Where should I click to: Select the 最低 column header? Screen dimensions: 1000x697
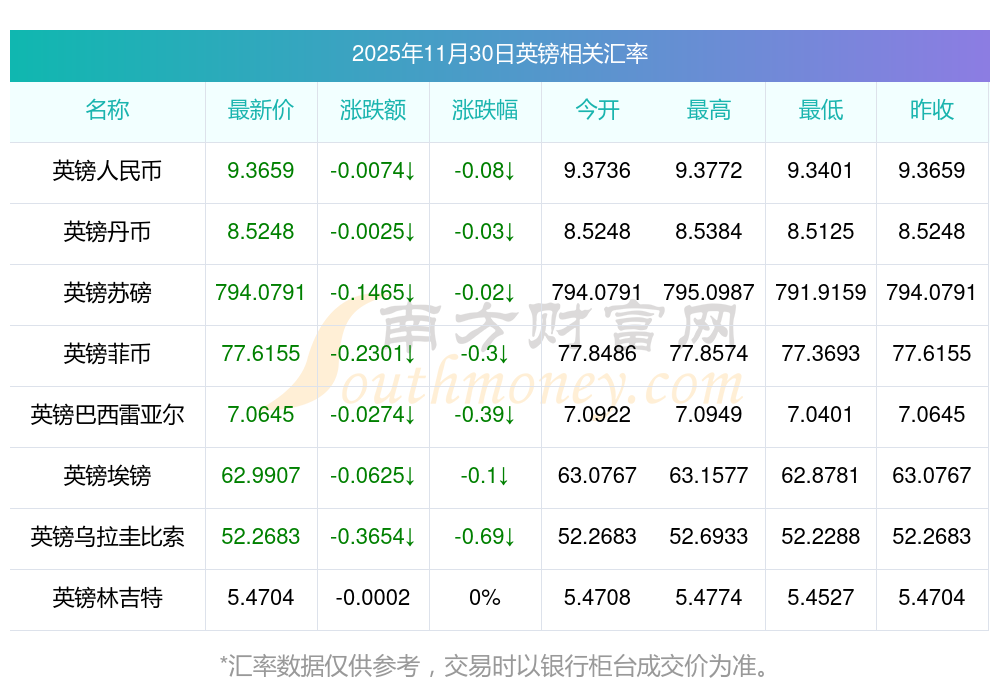point(820,110)
